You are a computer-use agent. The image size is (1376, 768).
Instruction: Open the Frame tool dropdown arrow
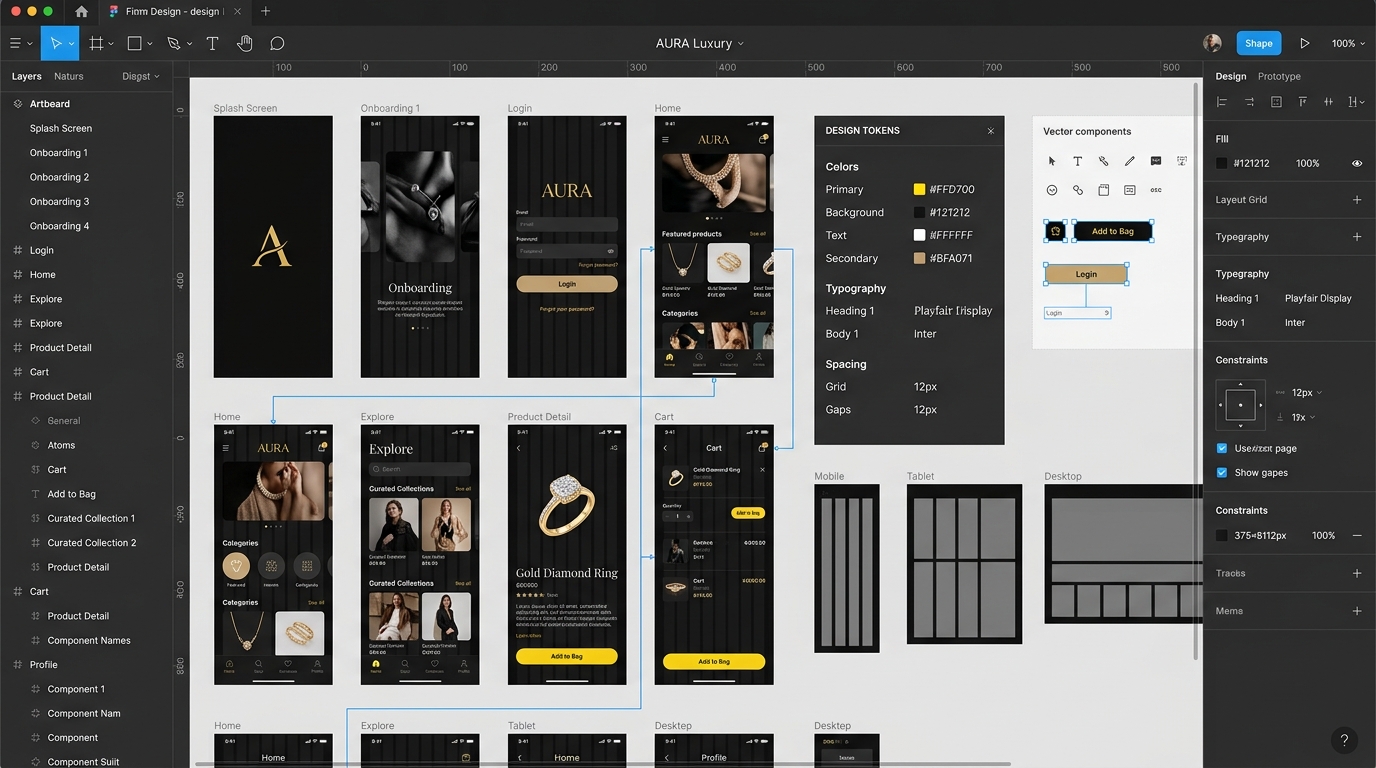(x=111, y=44)
